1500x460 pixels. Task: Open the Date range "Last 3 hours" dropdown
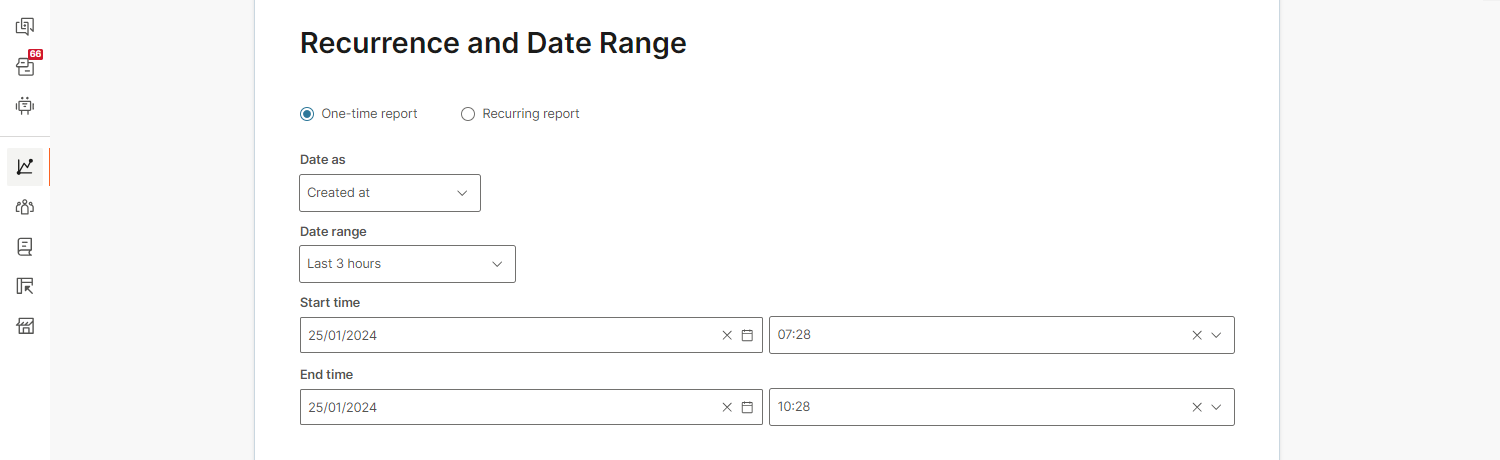[407, 264]
